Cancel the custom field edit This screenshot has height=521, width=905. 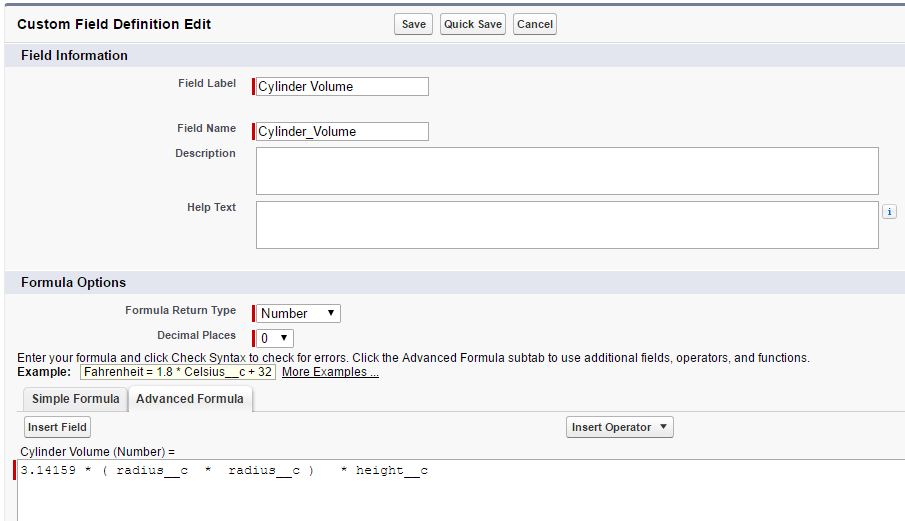(535, 24)
